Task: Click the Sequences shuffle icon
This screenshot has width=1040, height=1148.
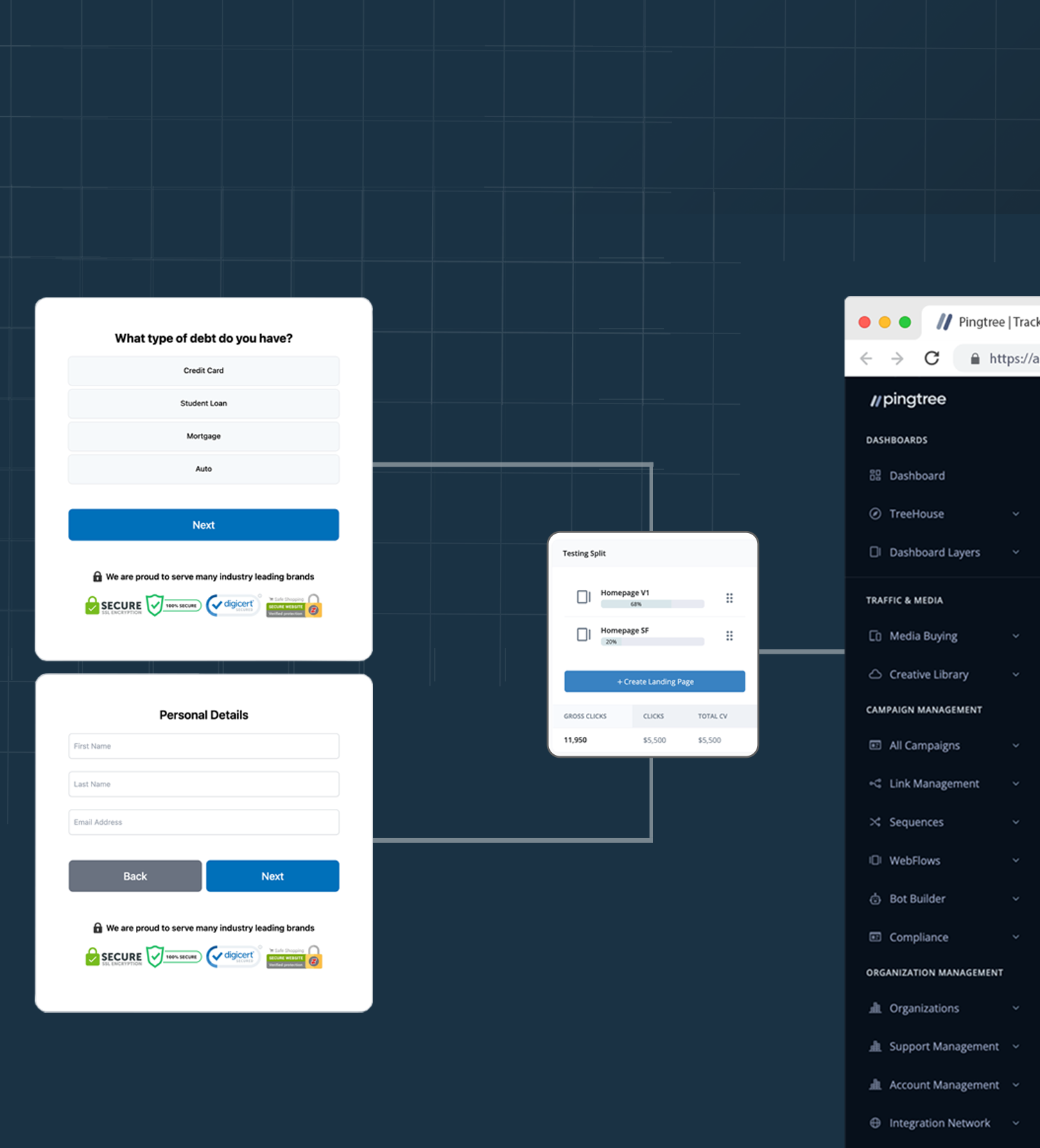Action: [x=875, y=822]
